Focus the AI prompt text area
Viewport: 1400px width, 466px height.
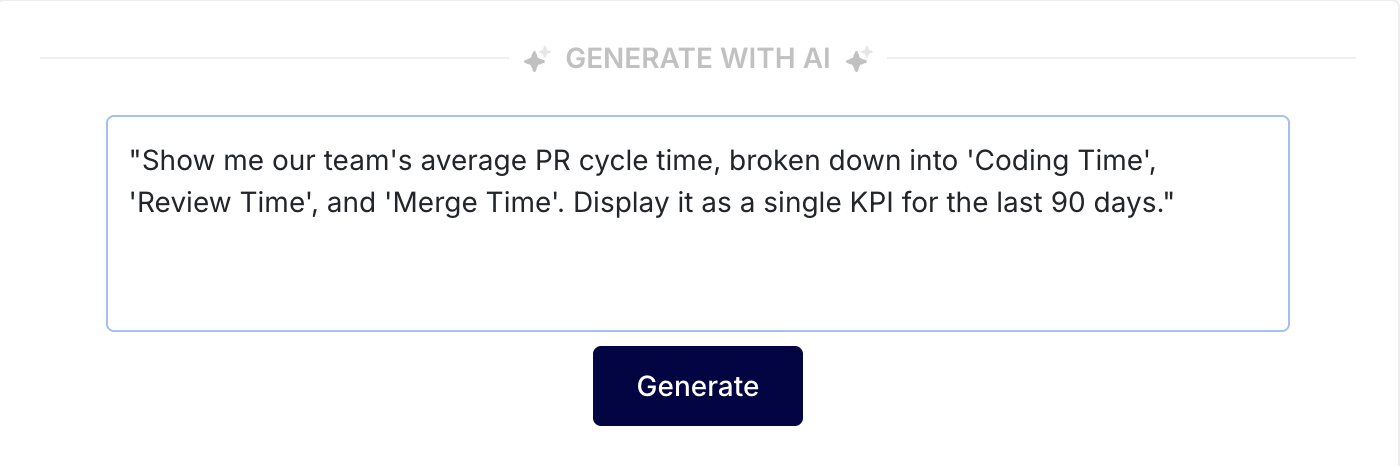pyautogui.click(x=697, y=270)
